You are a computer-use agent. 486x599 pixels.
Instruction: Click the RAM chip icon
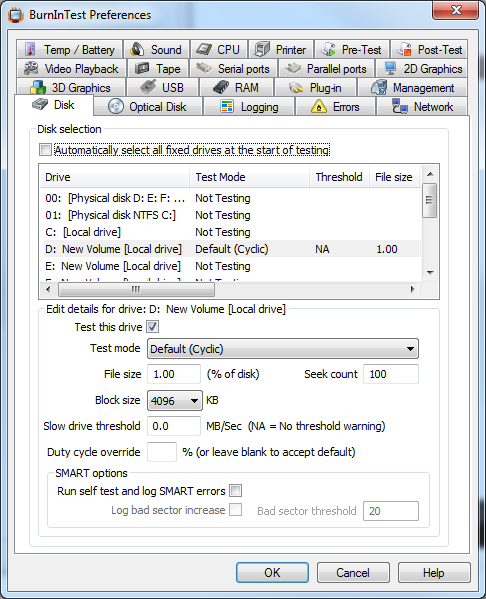221,87
